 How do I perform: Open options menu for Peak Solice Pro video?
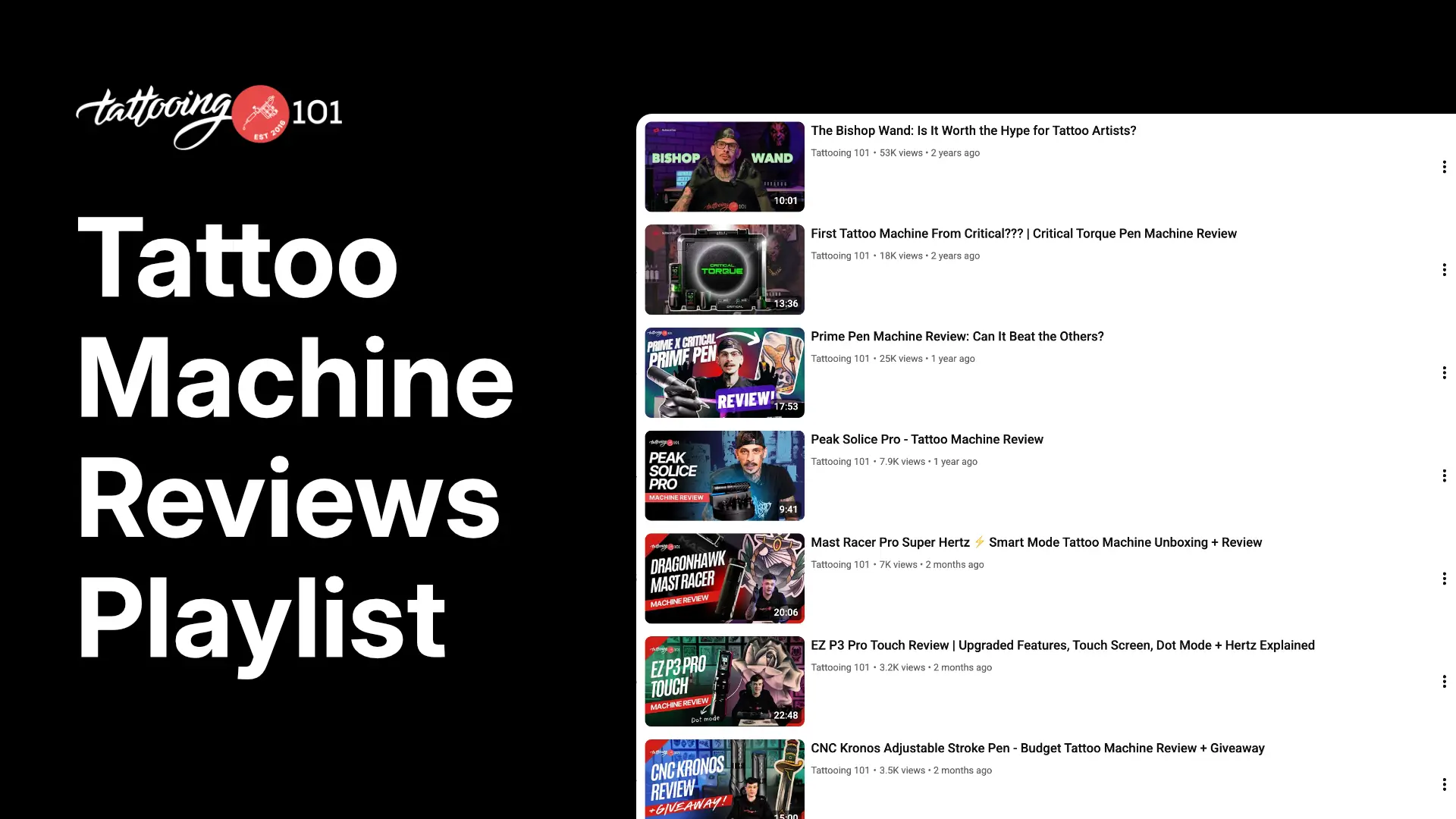pos(1444,475)
